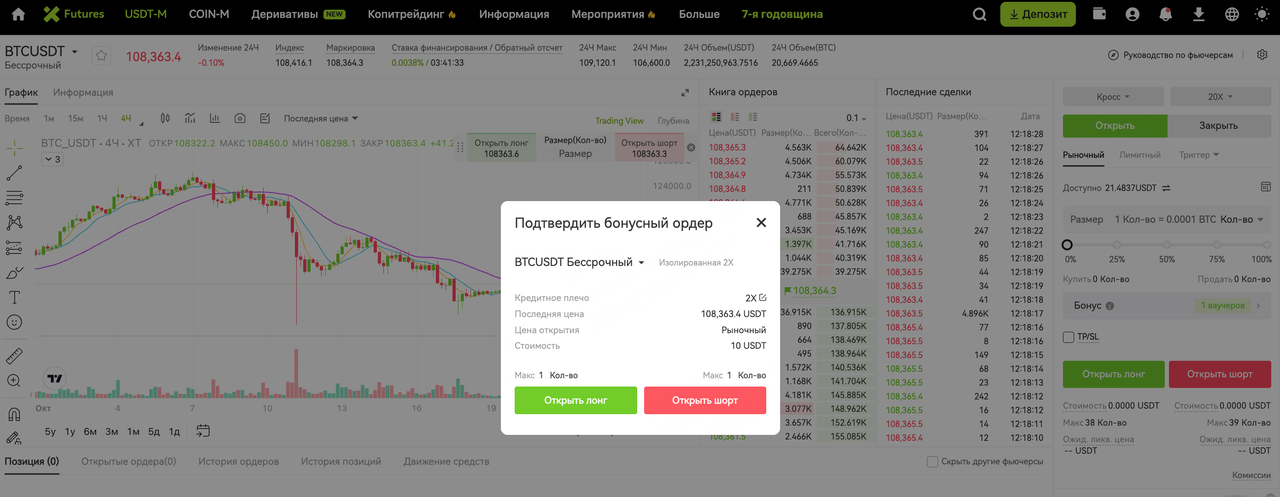This screenshot has width=1280, height=497.
Task: Switch chart to depth view (Глубина)
Action: click(673, 121)
